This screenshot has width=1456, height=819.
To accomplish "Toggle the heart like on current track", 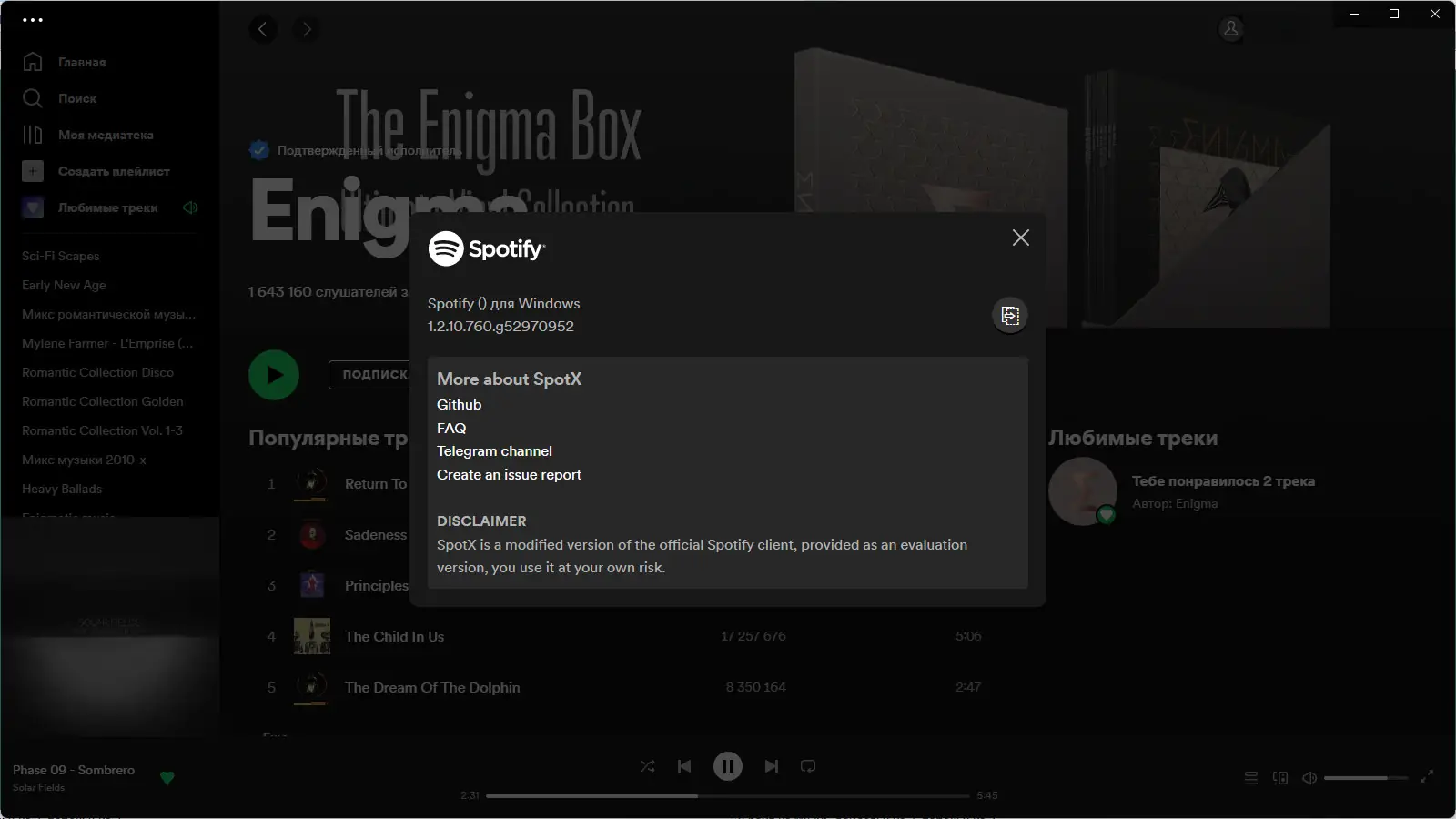I will click(x=167, y=778).
